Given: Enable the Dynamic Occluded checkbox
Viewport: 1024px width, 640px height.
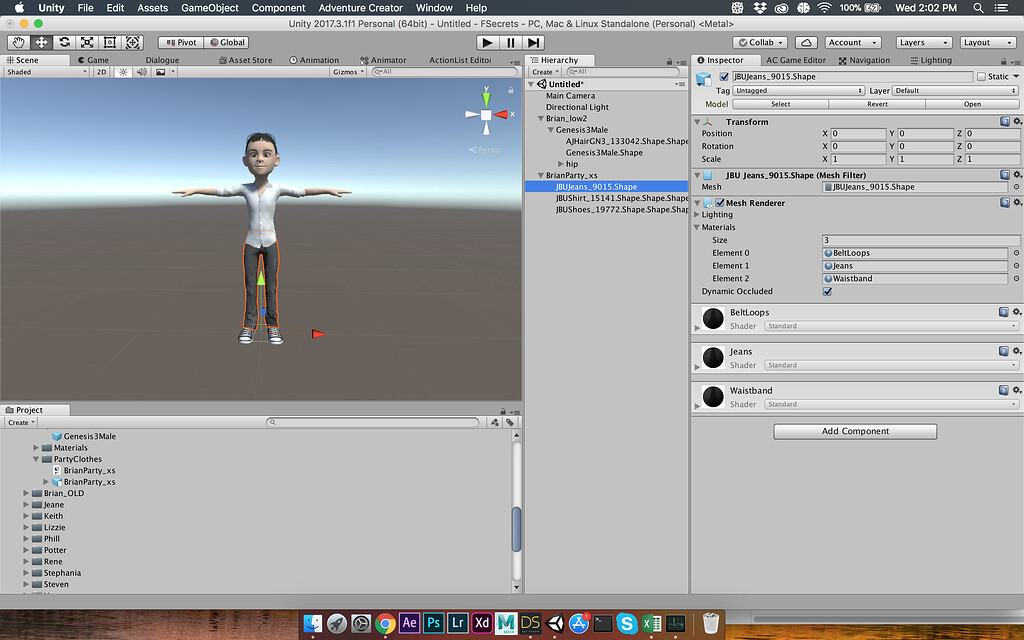Looking at the screenshot, I should click(x=827, y=291).
